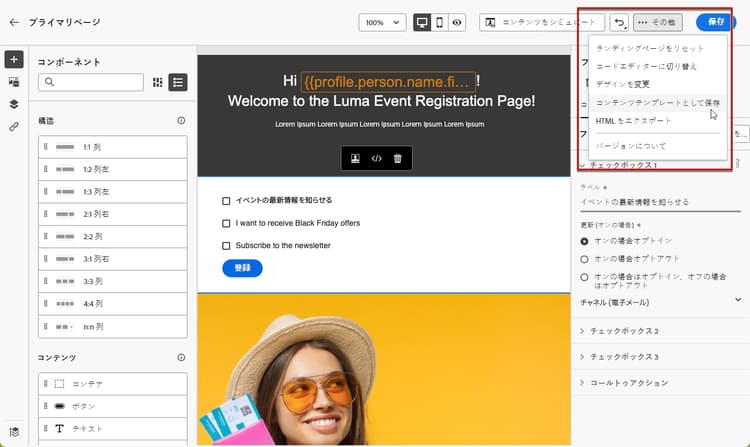The height and width of the screenshot is (447, 750).
Task: Click personalization icon in floating toolbar
Action: click(x=355, y=159)
